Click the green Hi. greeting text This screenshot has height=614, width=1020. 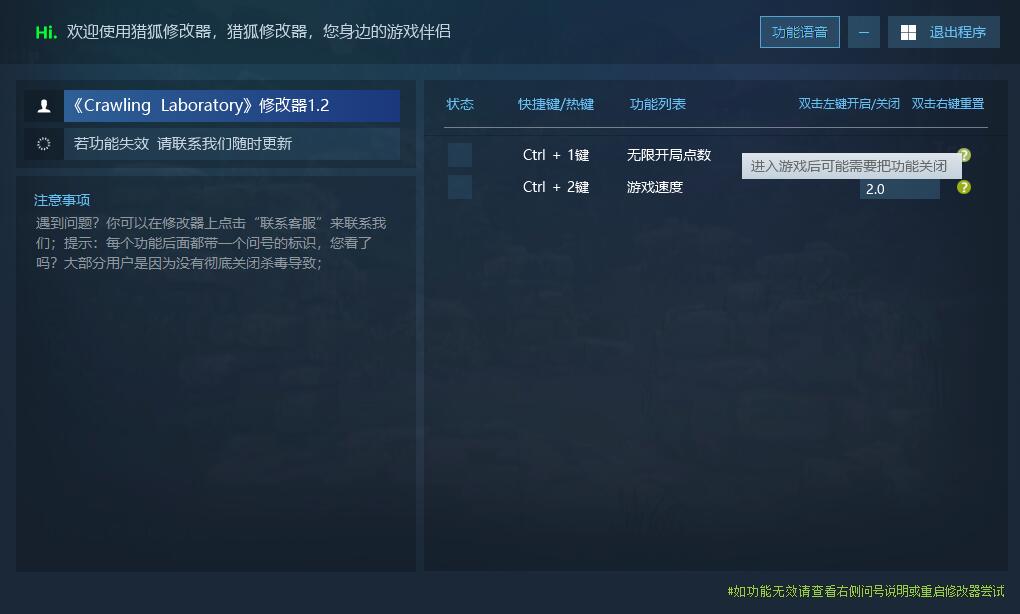[x=46, y=32]
